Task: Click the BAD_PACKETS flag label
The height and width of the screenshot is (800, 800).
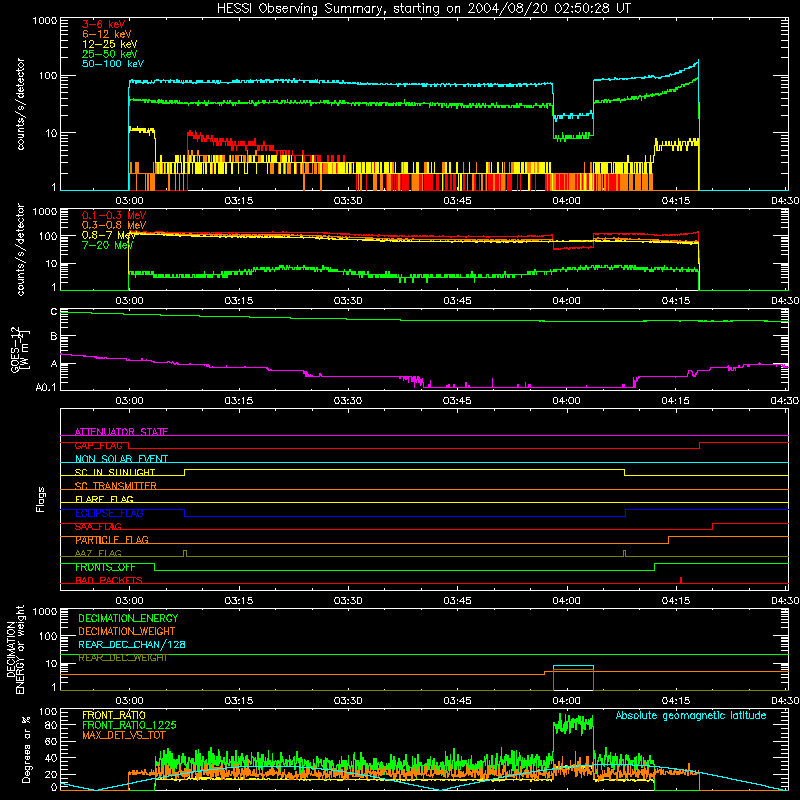Action: coord(109,580)
